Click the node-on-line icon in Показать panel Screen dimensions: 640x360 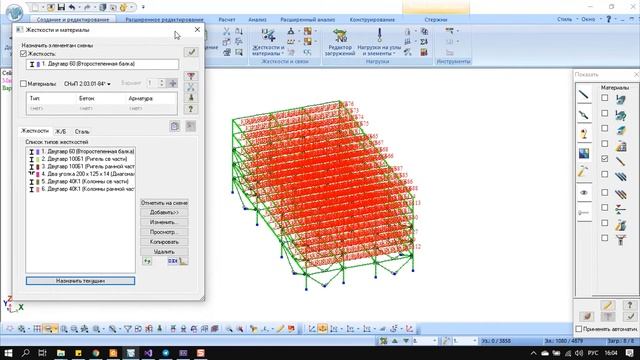click(584, 115)
